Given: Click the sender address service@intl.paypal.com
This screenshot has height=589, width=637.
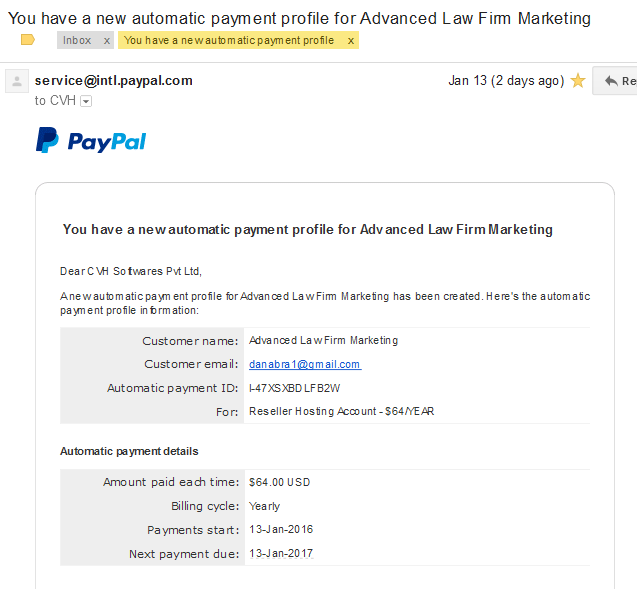Looking at the screenshot, I should (x=114, y=80).
